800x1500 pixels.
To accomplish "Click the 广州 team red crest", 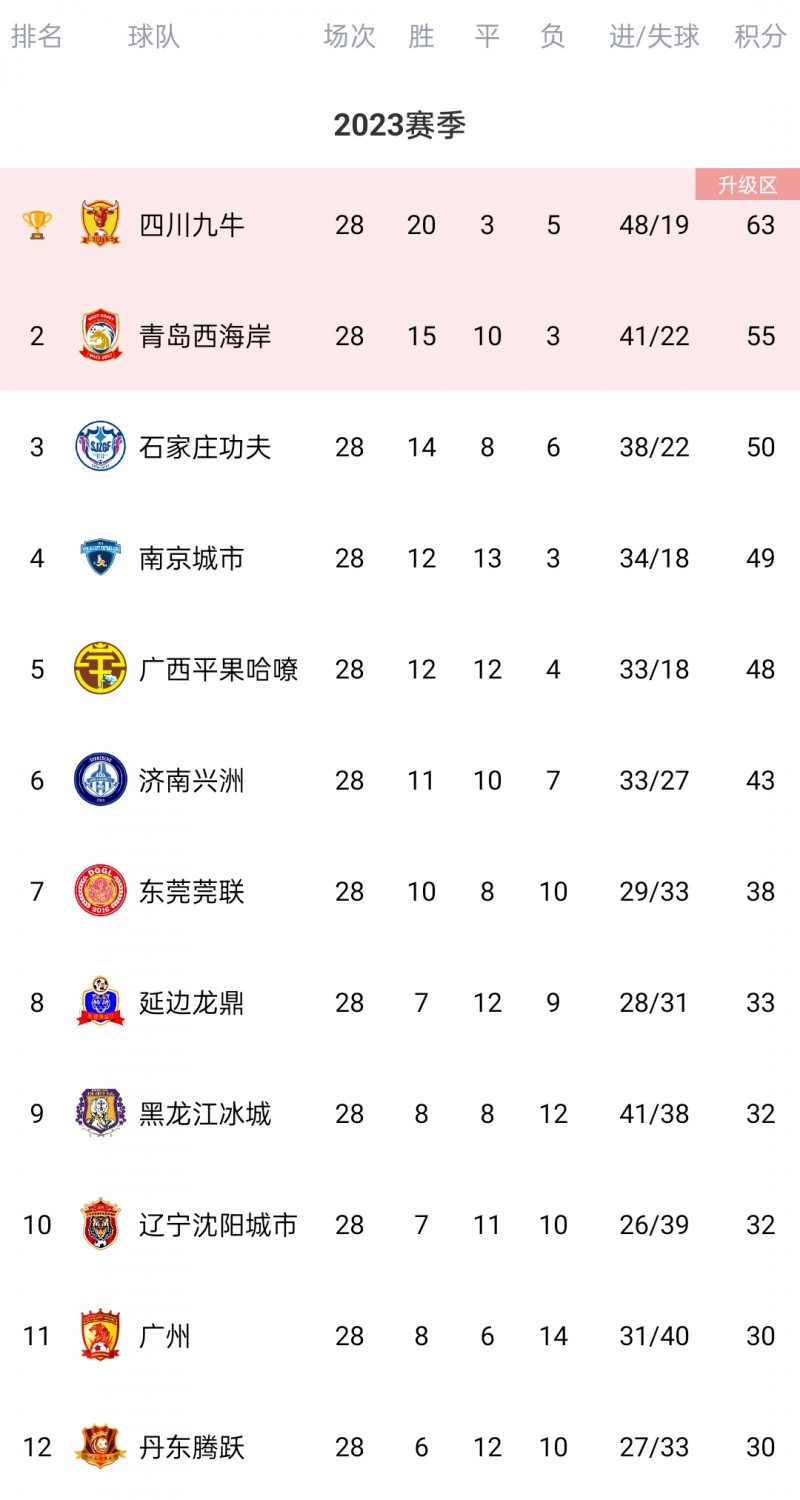I will [101, 1336].
